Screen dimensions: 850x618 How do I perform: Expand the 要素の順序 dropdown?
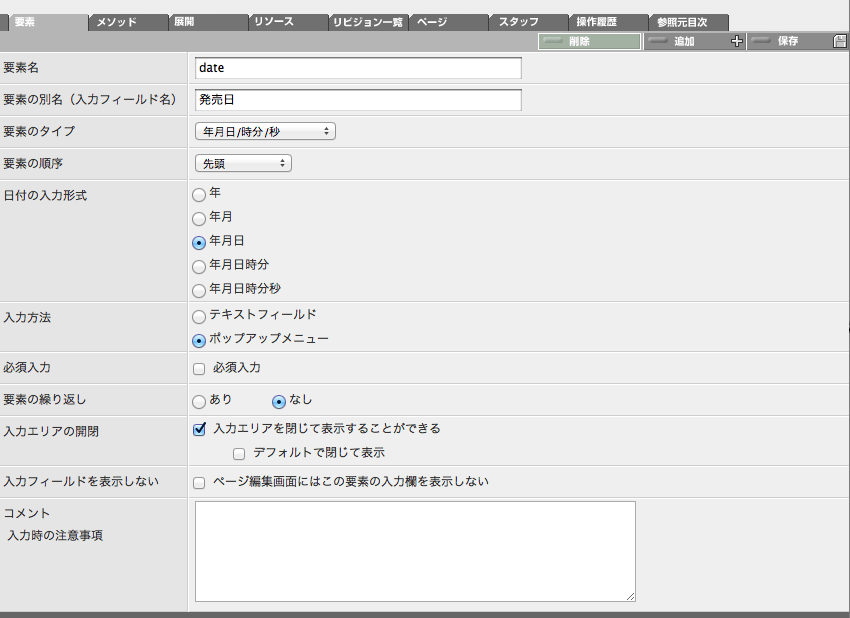point(243,163)
